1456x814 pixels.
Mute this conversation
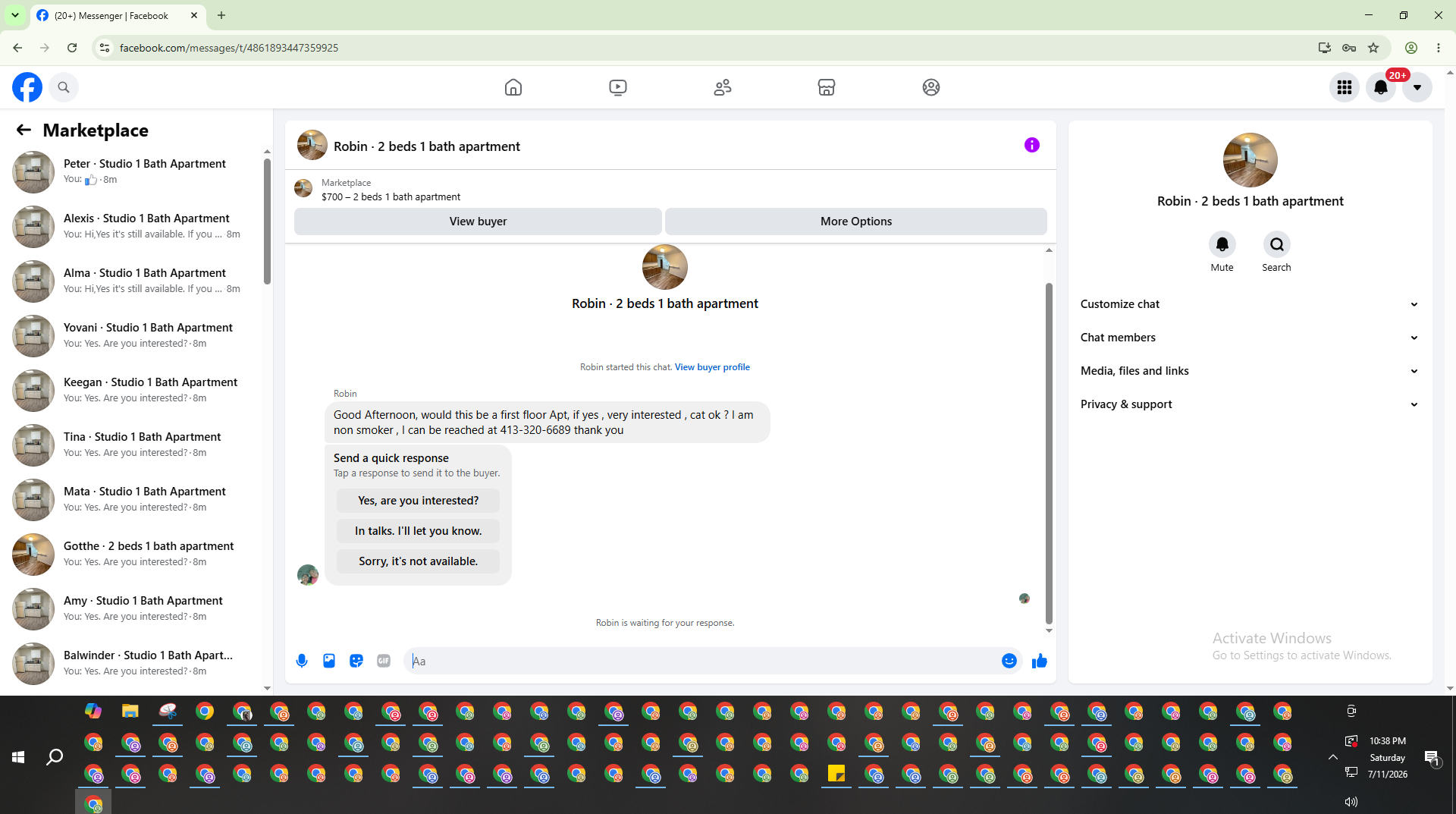tap(1222, 244)
